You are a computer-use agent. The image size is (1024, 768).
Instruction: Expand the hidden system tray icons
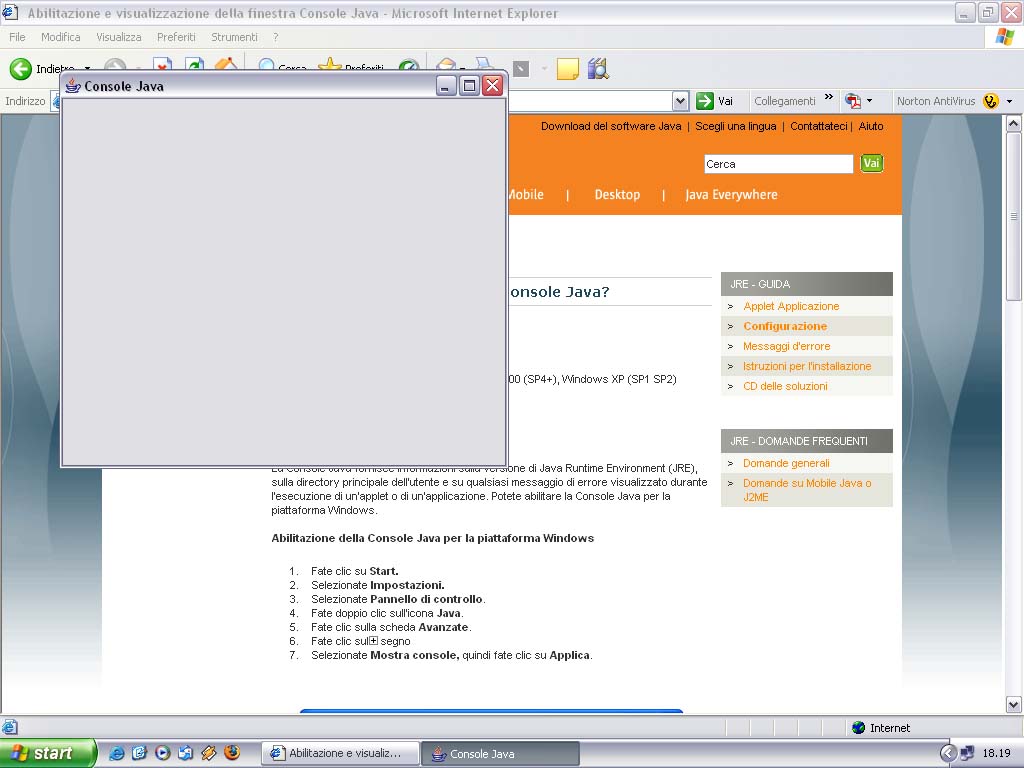pos(948,753)
